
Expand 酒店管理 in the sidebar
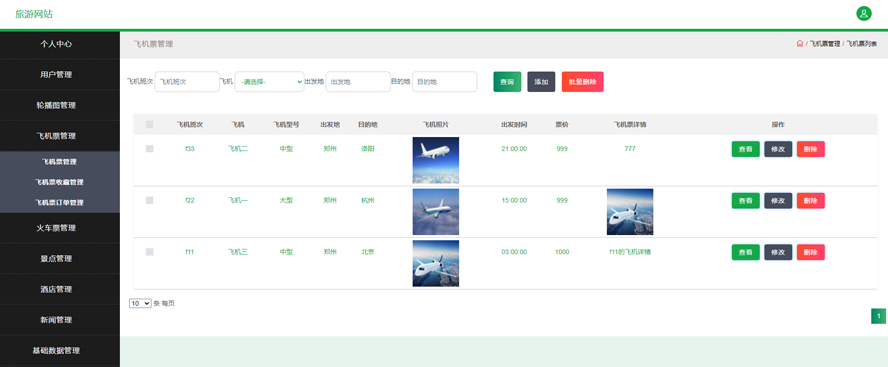tap(56, 289)
